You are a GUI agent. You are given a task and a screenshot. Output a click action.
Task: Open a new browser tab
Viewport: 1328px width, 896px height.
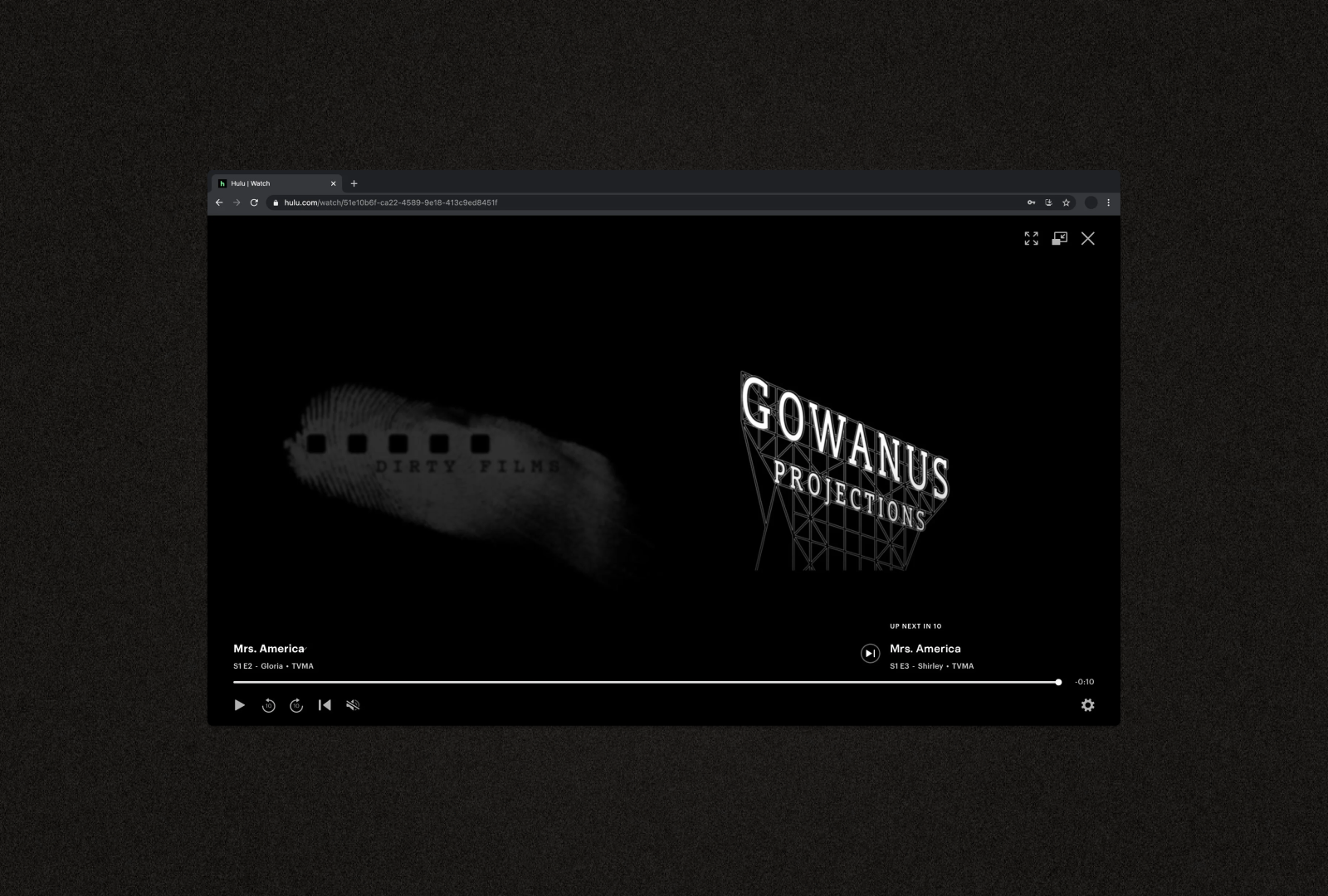(354, 183)
